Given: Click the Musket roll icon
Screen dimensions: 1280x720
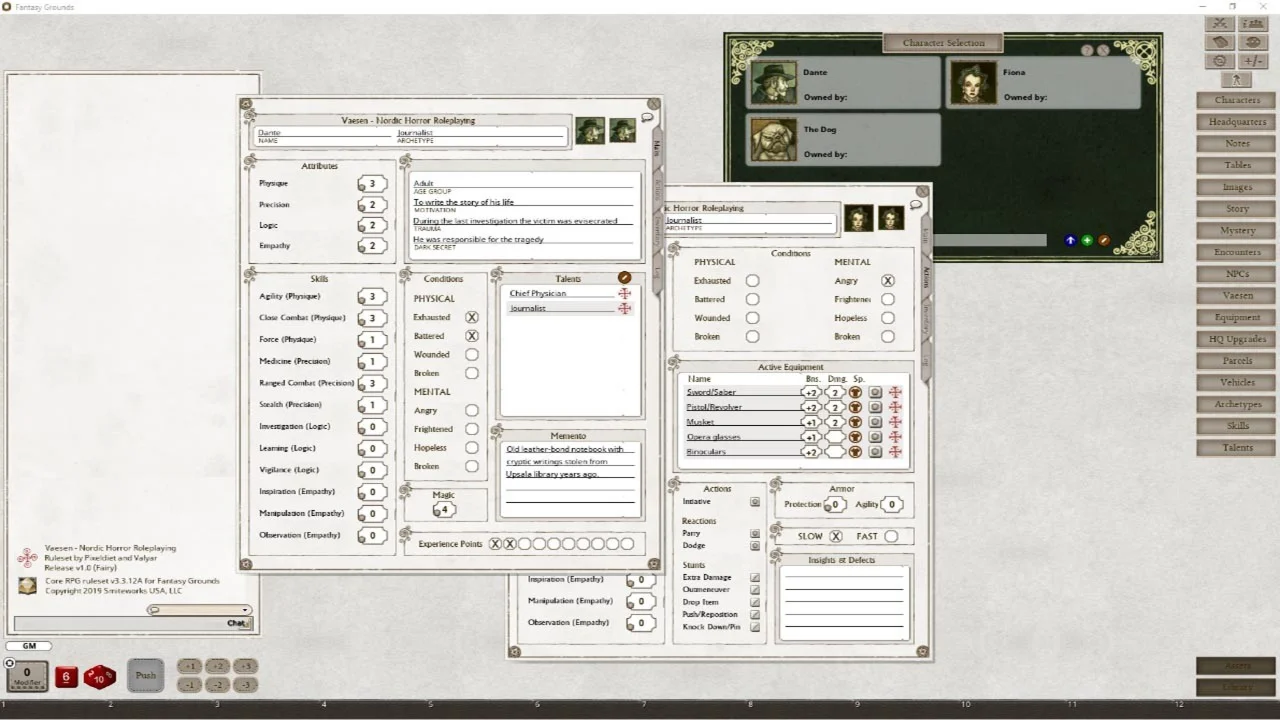Looking at the screenshot, I should (x=875, y=422).
